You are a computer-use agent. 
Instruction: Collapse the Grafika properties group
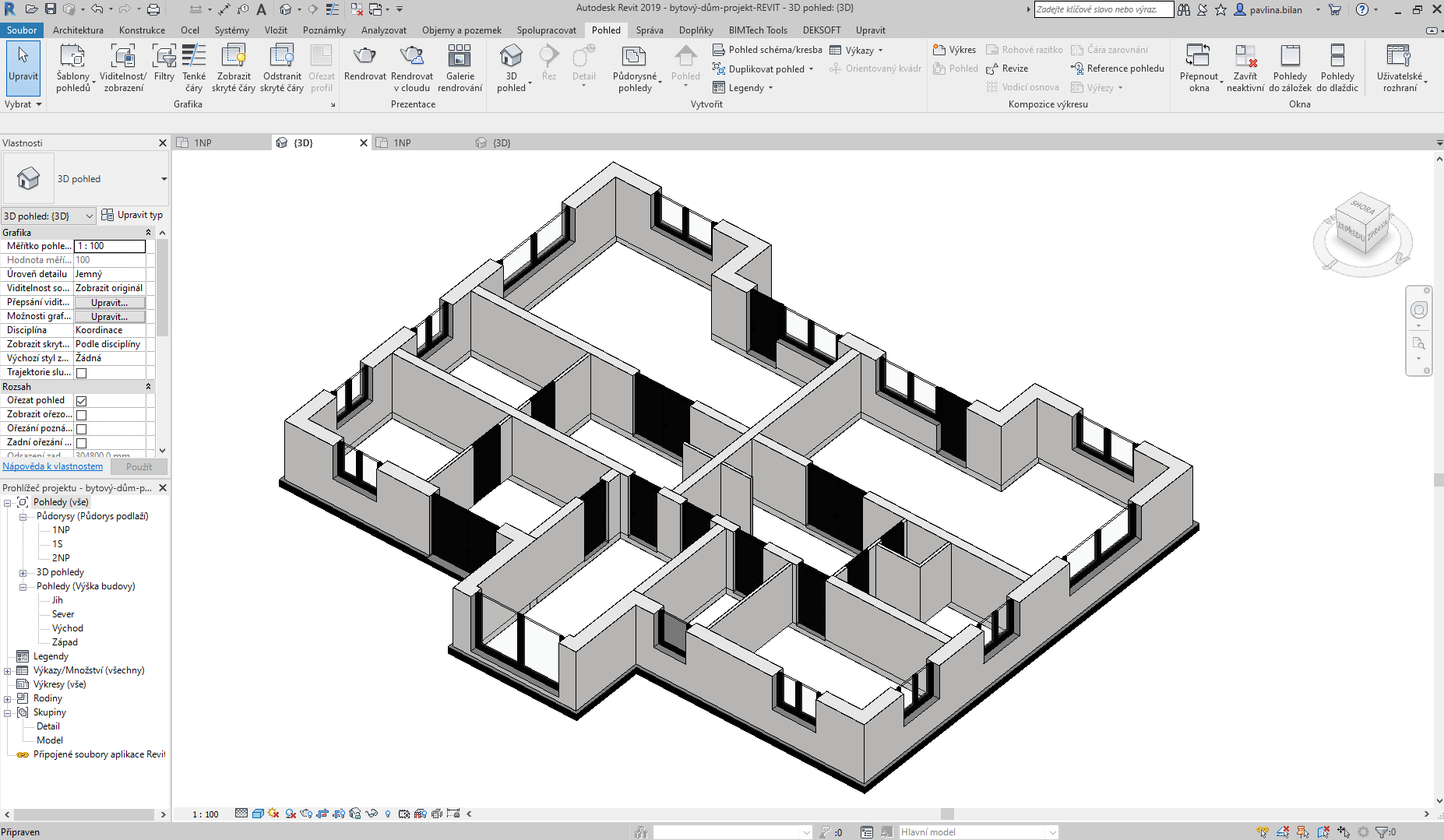148,233
